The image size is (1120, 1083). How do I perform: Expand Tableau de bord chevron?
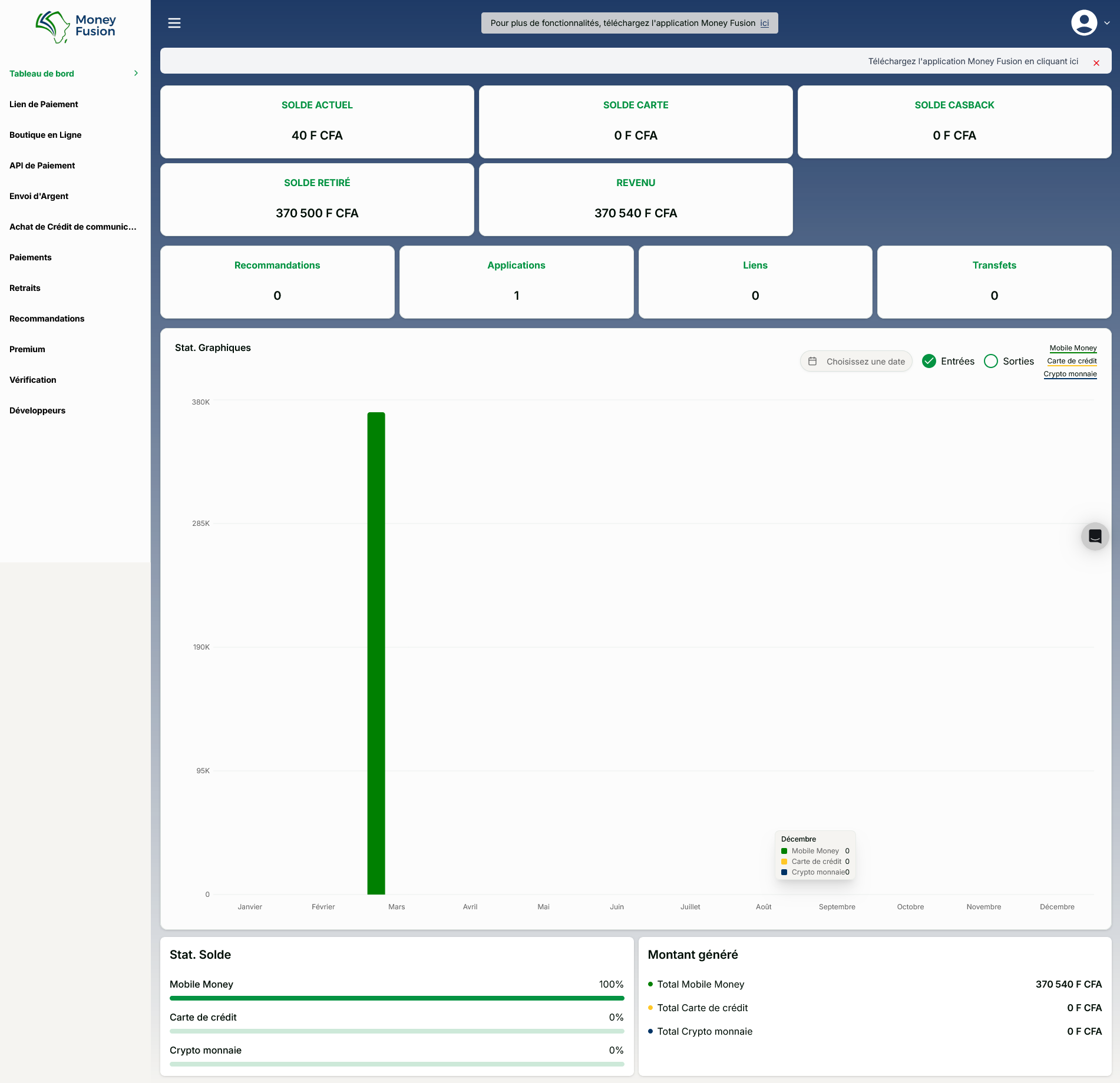pos(136,74)
